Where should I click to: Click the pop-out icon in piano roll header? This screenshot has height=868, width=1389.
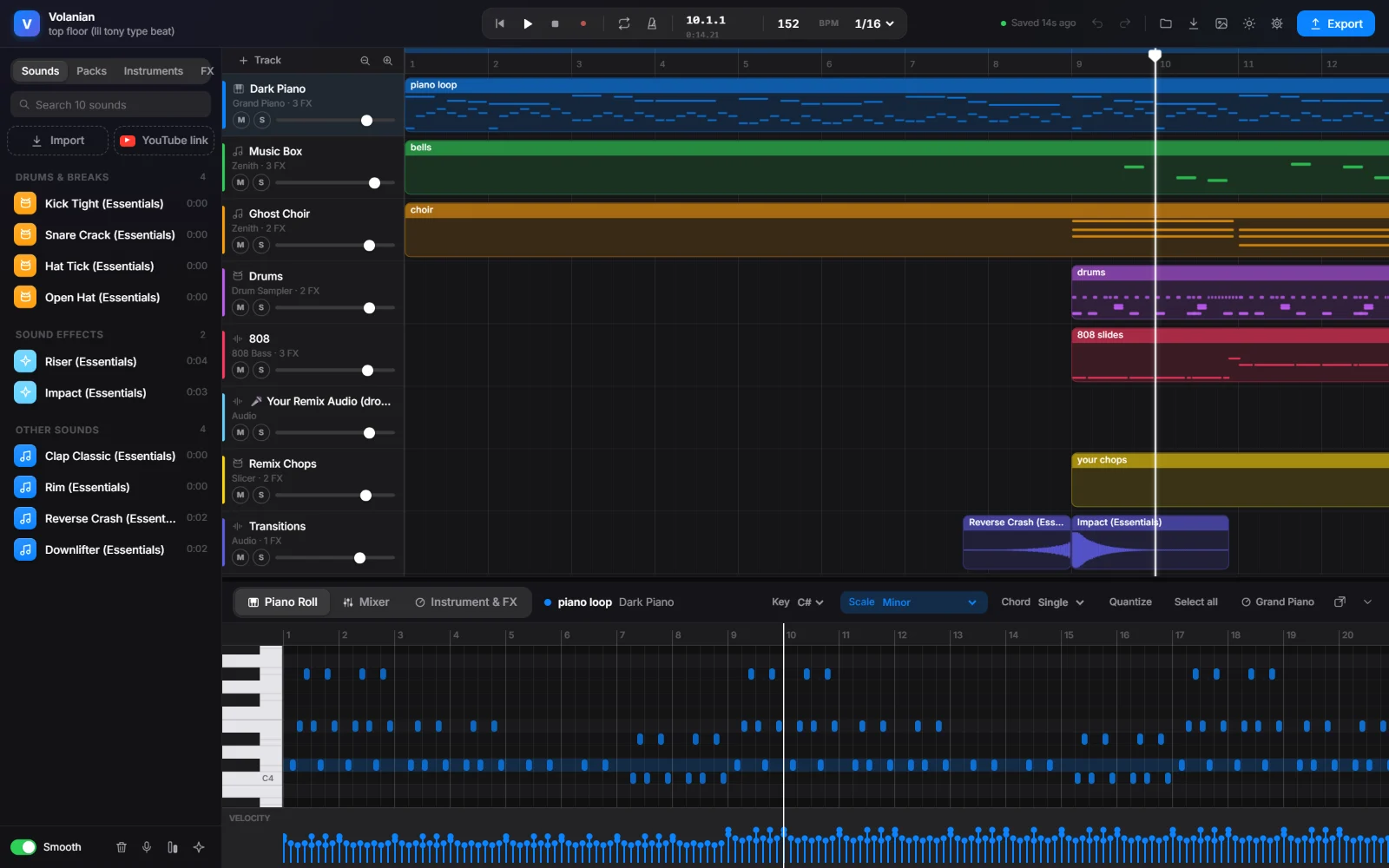pyautogui.click(x=1340, y=602)
